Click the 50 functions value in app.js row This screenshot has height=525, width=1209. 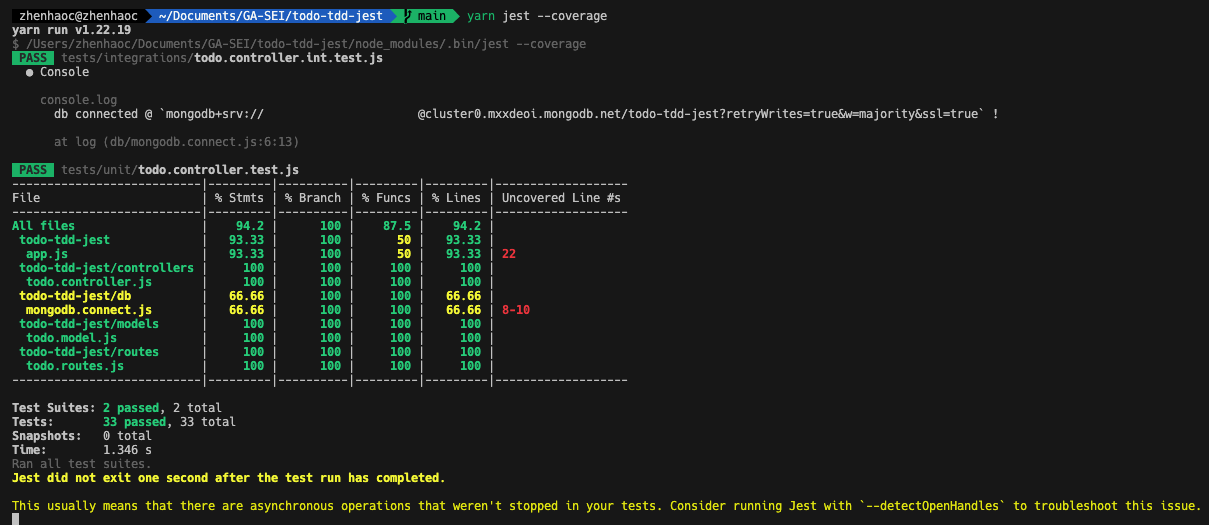coord(404,254)
